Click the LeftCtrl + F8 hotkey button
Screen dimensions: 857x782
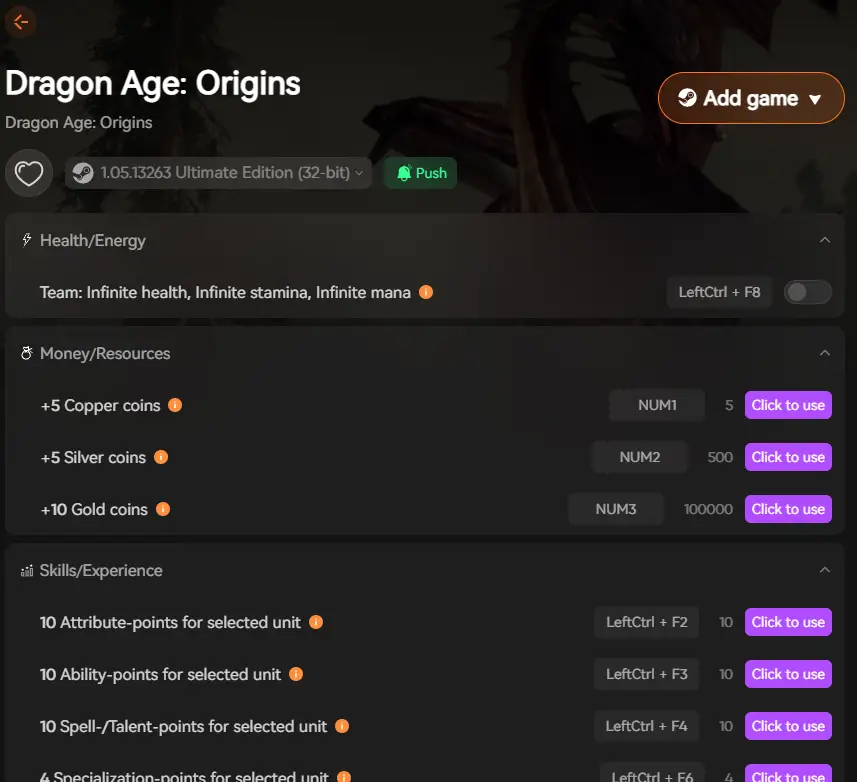click(719, 292)
